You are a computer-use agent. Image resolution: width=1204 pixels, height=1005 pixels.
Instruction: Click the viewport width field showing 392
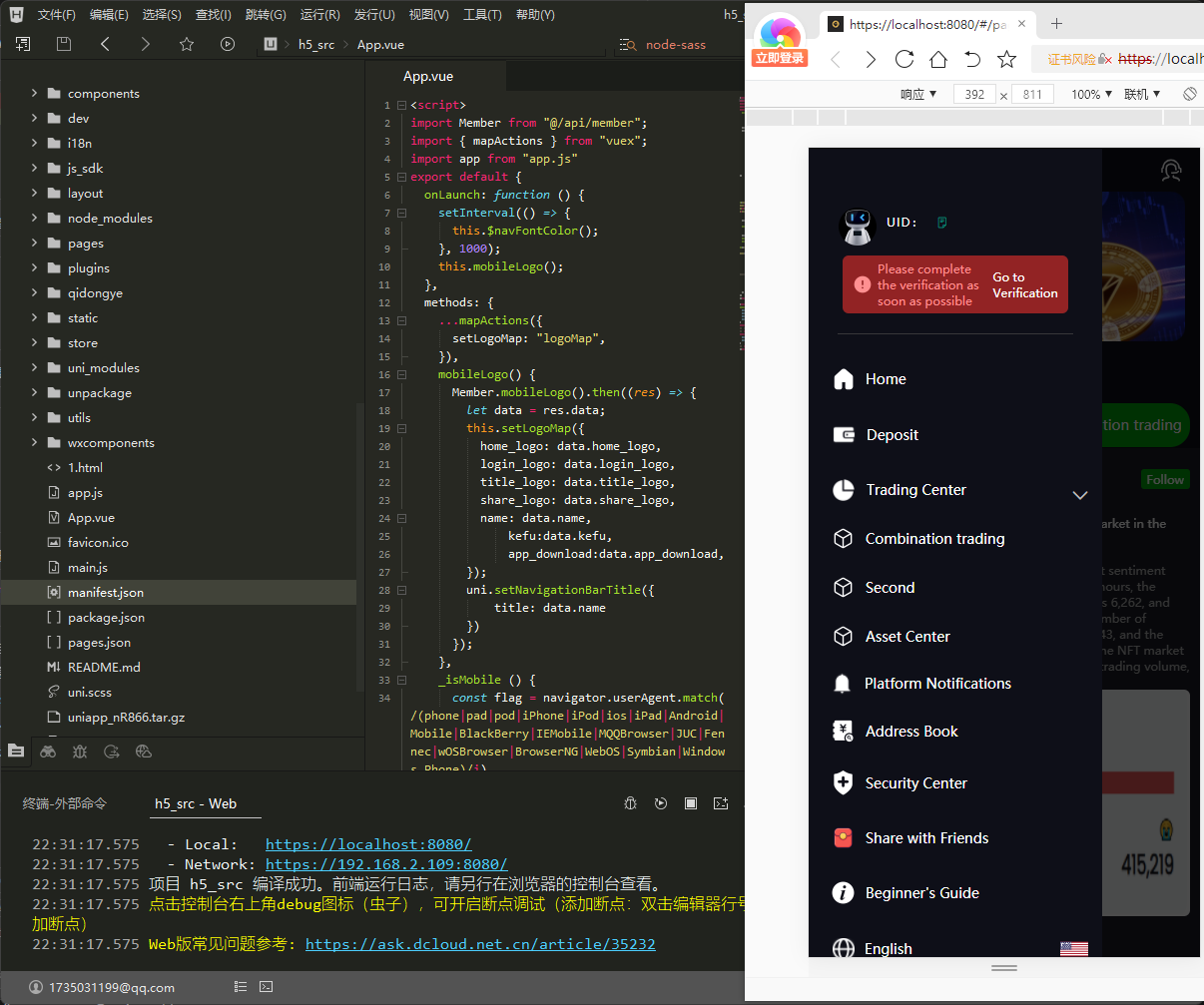pos(974,94)
